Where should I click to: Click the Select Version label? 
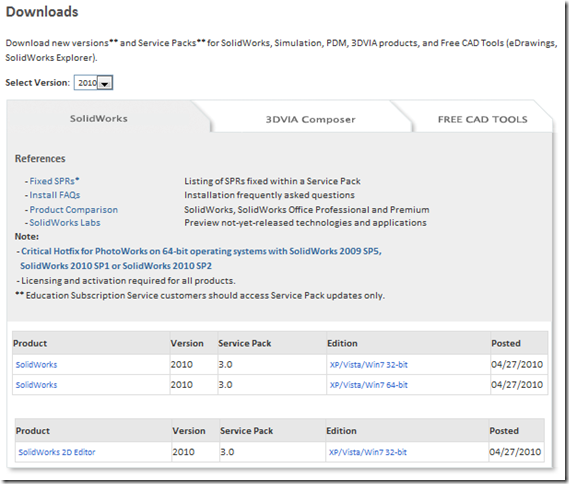37,83
